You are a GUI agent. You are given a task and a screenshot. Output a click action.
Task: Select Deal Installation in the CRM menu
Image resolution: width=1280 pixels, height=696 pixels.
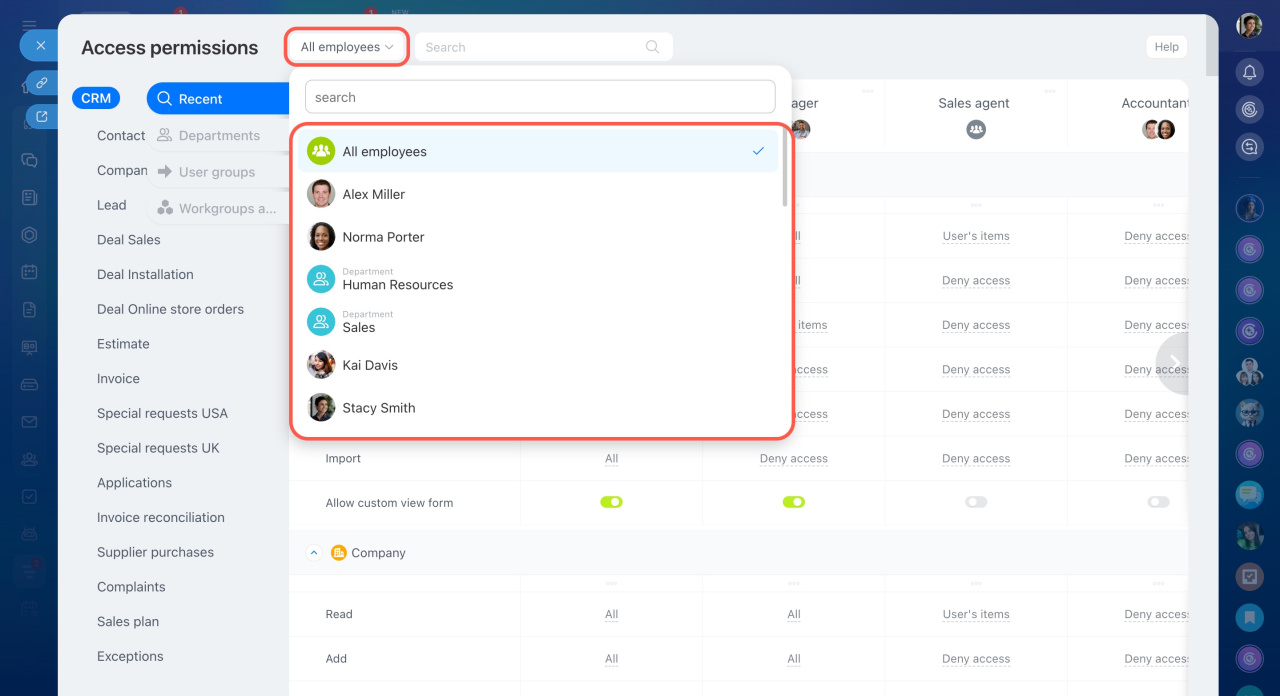coord(145,274)
